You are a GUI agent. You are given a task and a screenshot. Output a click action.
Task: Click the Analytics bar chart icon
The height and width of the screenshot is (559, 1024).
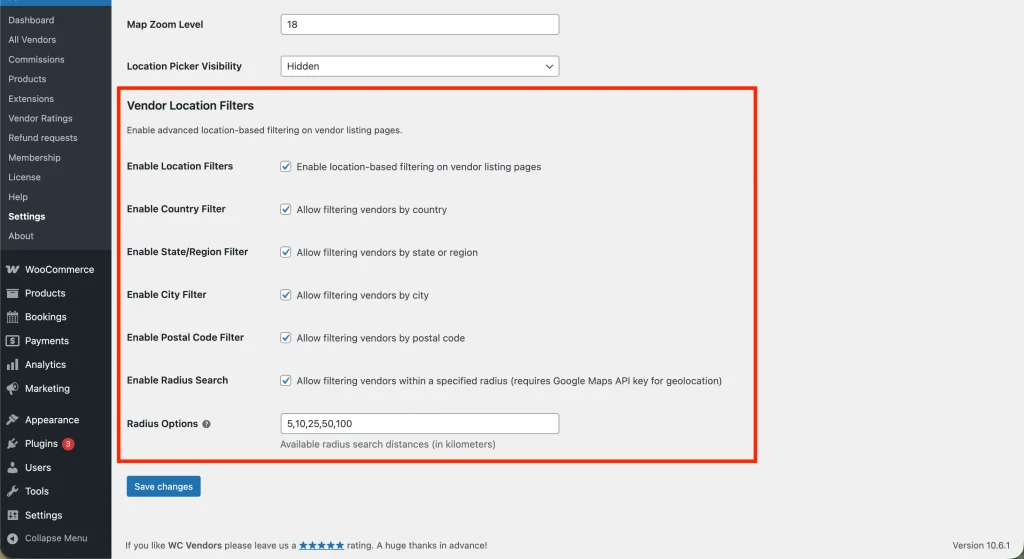click(12, 364)
